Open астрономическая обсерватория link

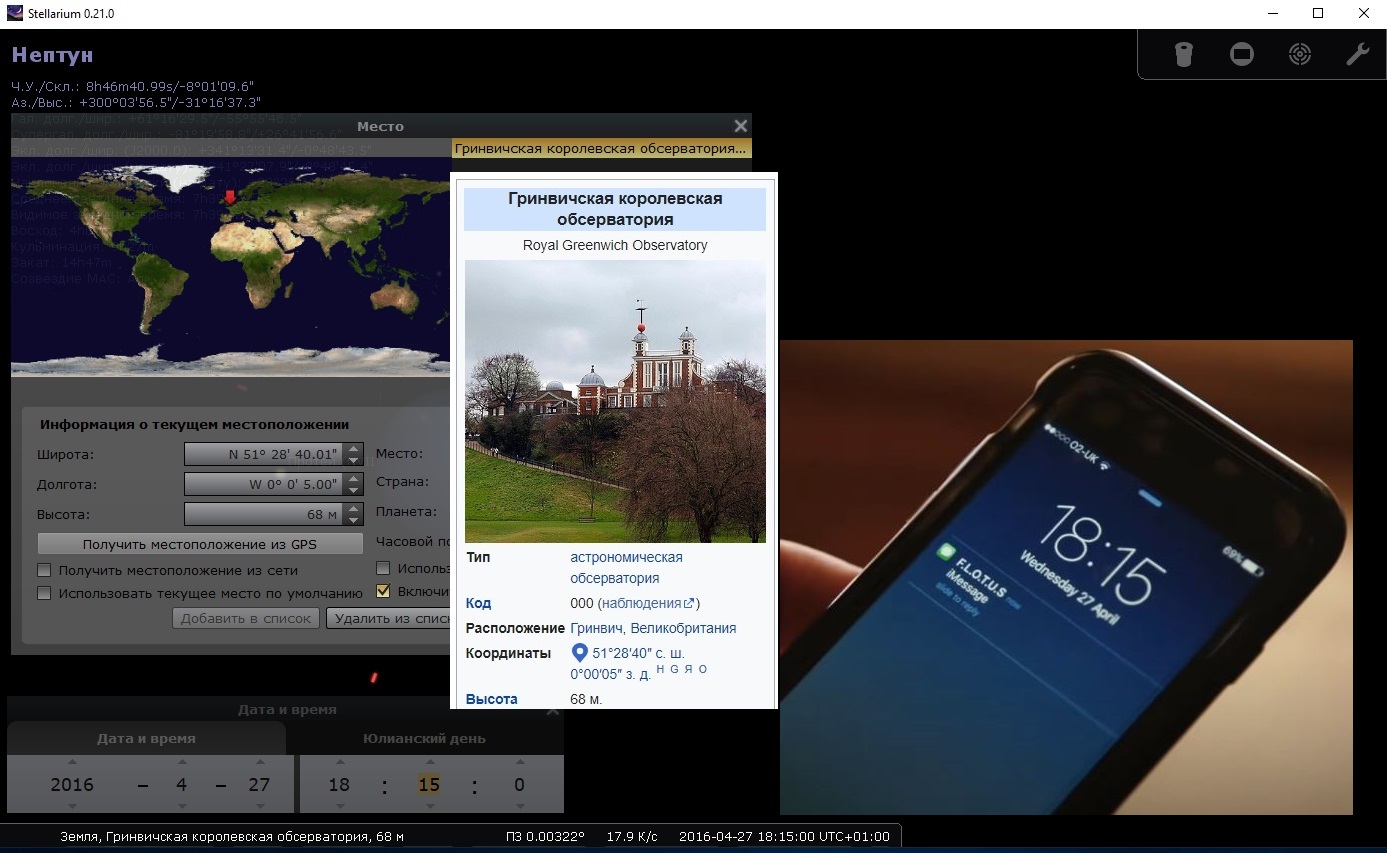coord(626,568)
